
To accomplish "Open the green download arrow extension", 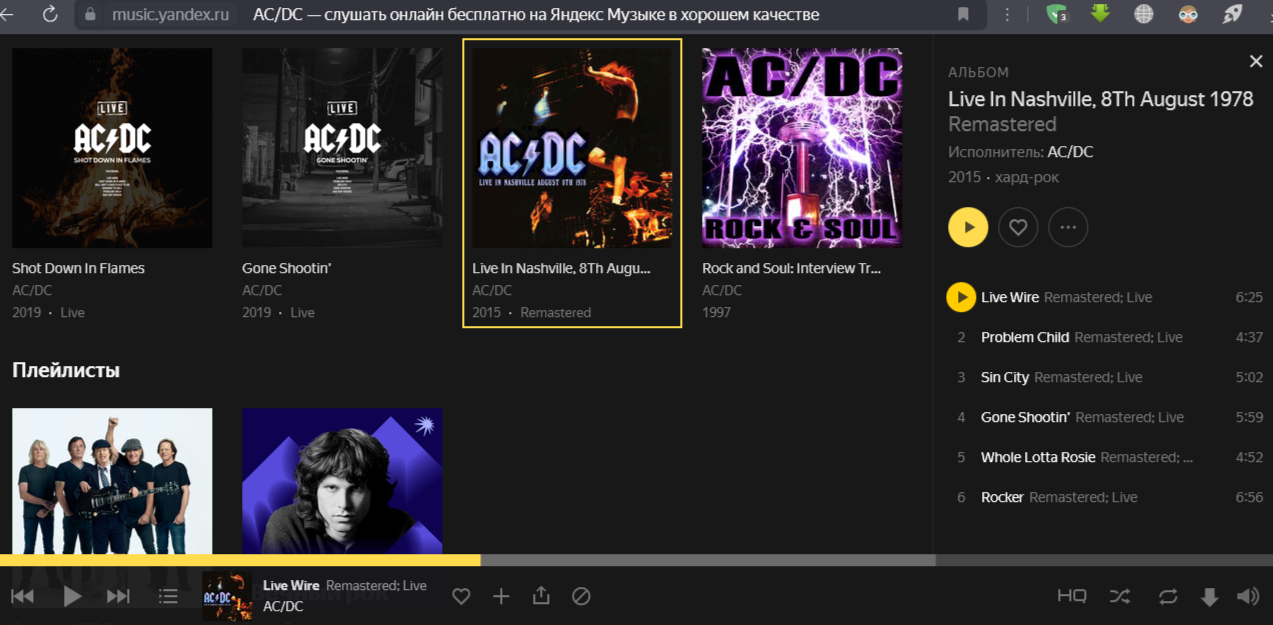I will (x=1100, y=14).
